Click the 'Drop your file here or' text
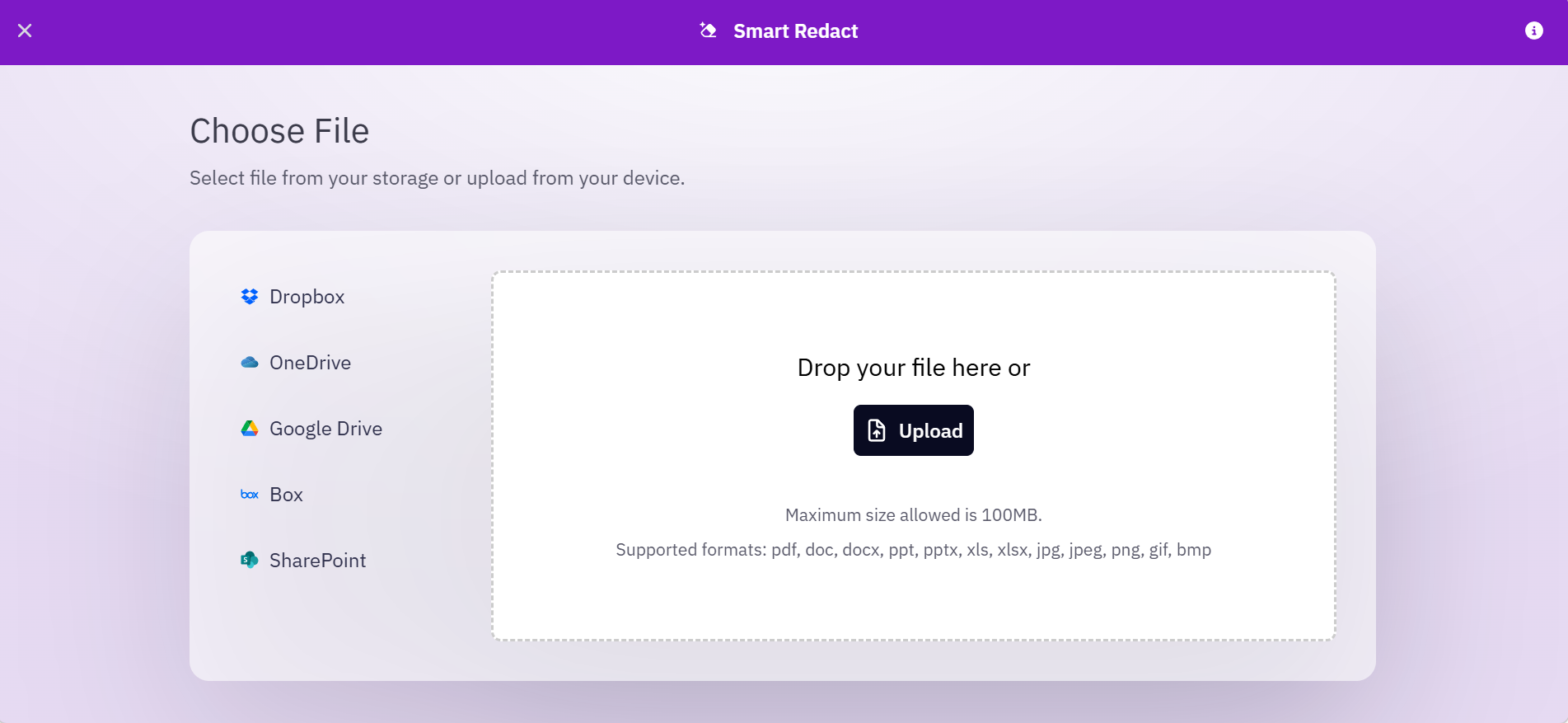 913,368
